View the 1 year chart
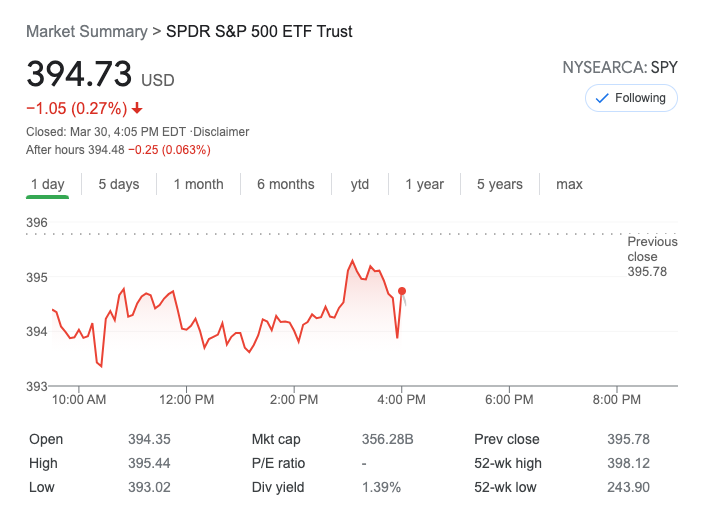703x510 pixels. click(x=424, y=184)
